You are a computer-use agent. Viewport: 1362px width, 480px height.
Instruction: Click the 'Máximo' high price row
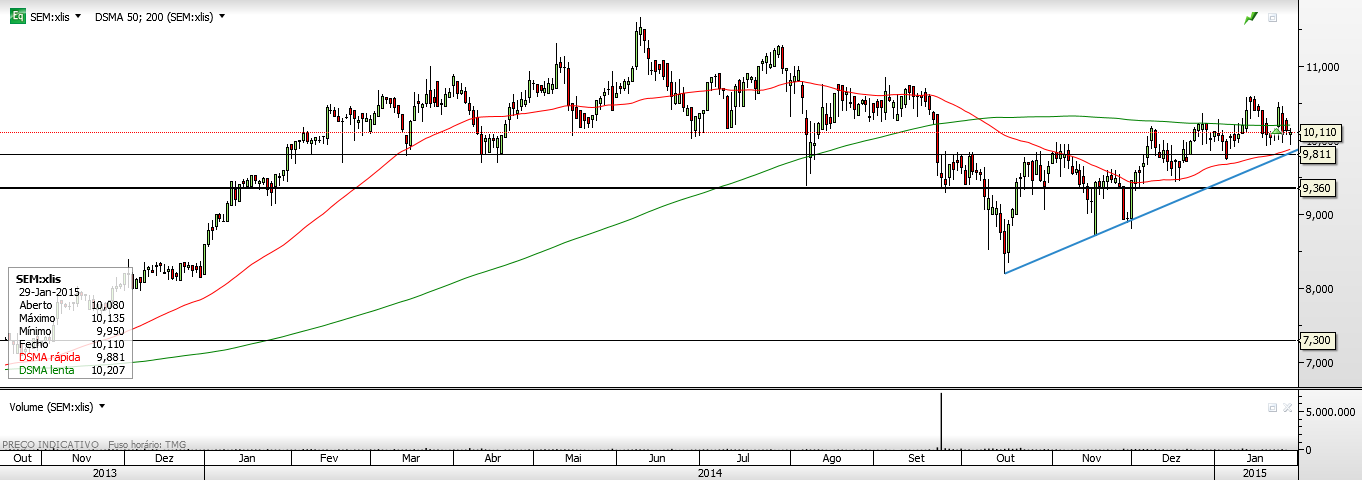[70, 318]
